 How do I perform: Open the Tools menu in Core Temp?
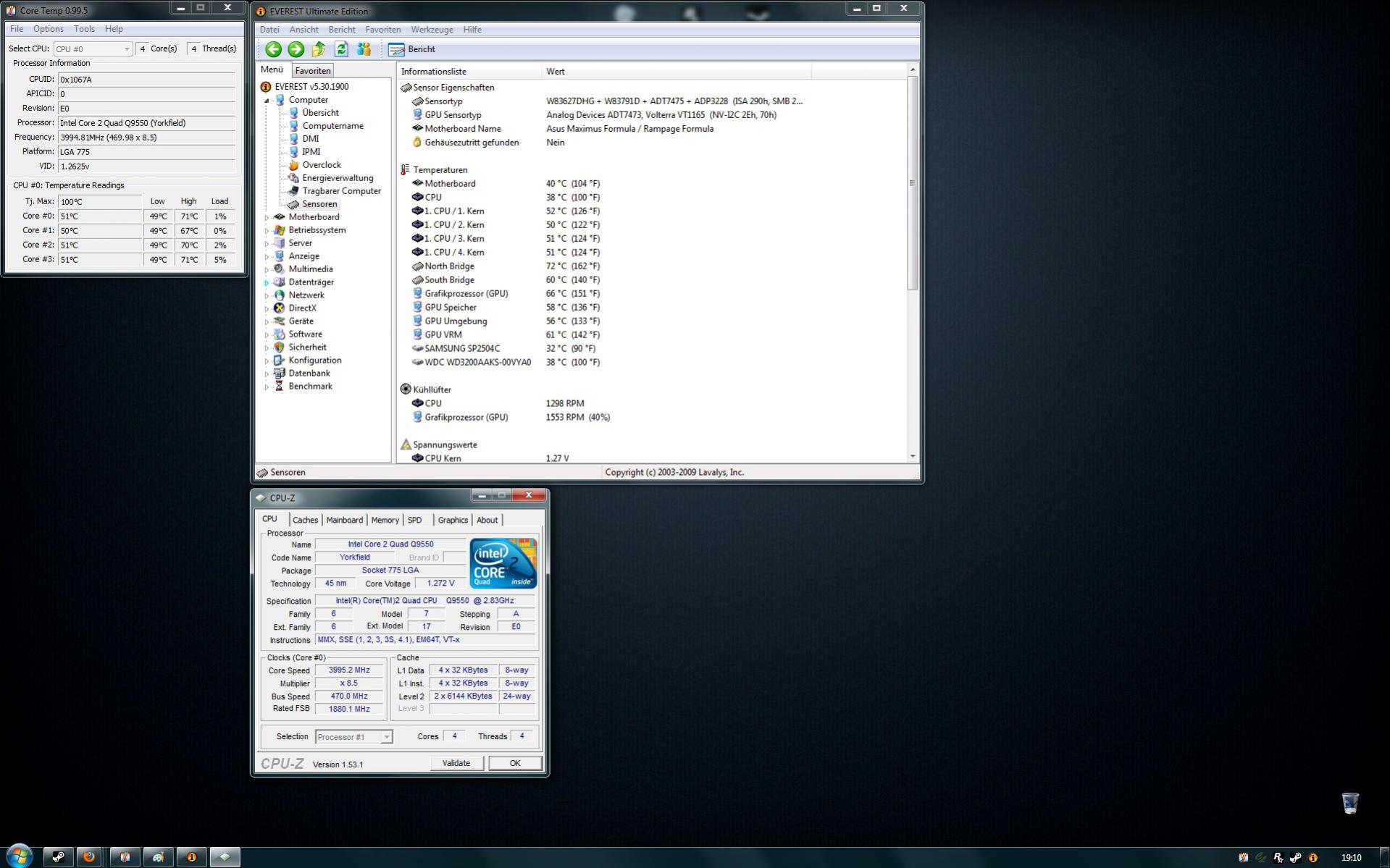[84, 29]
